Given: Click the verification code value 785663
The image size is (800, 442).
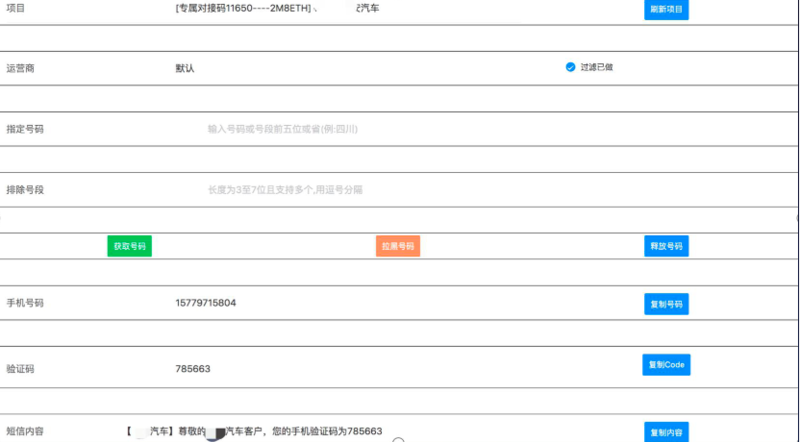Looking at the screenshot, I should 193,369.
